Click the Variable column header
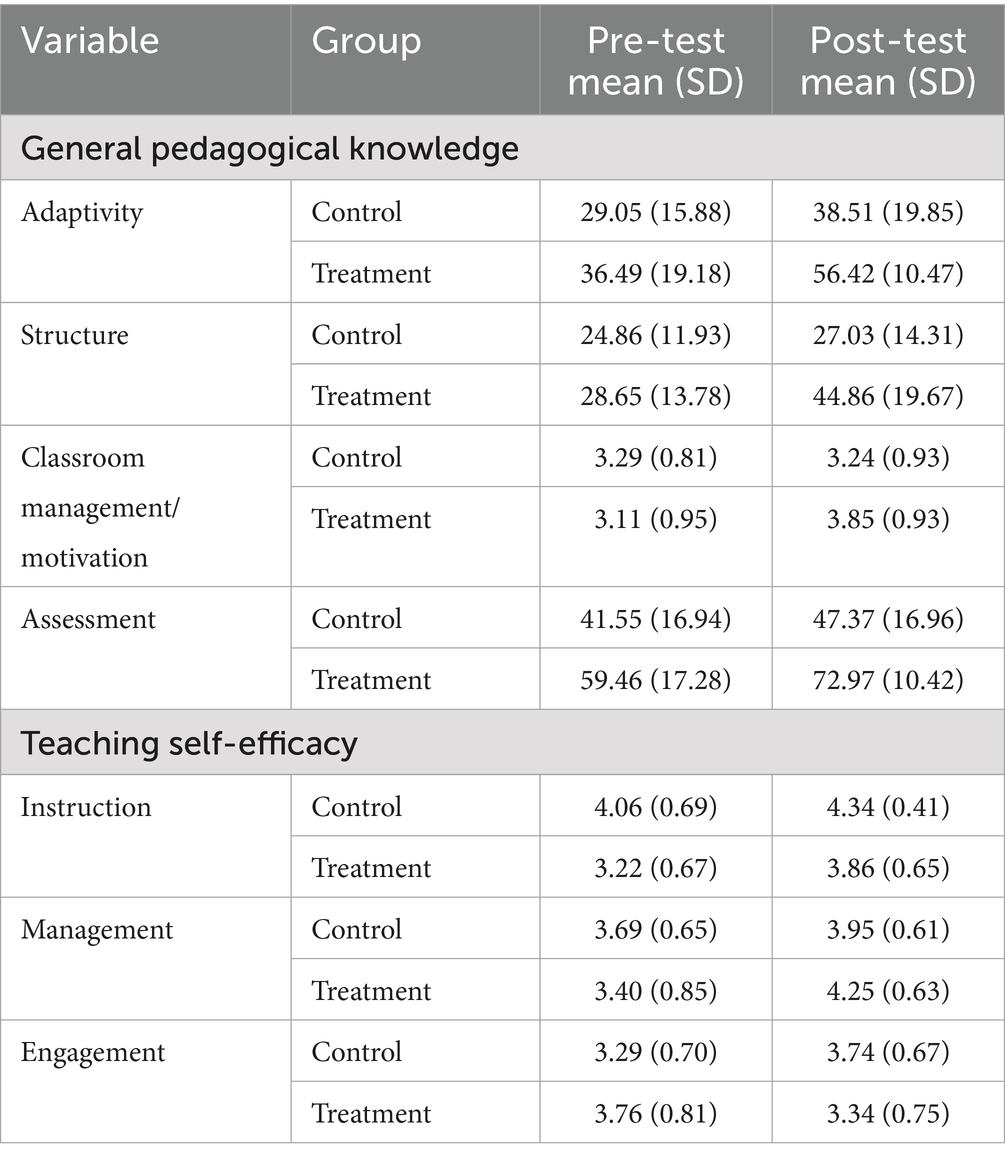The width and height of the screenshot is (1005, 1161). [x=90, y=41]
